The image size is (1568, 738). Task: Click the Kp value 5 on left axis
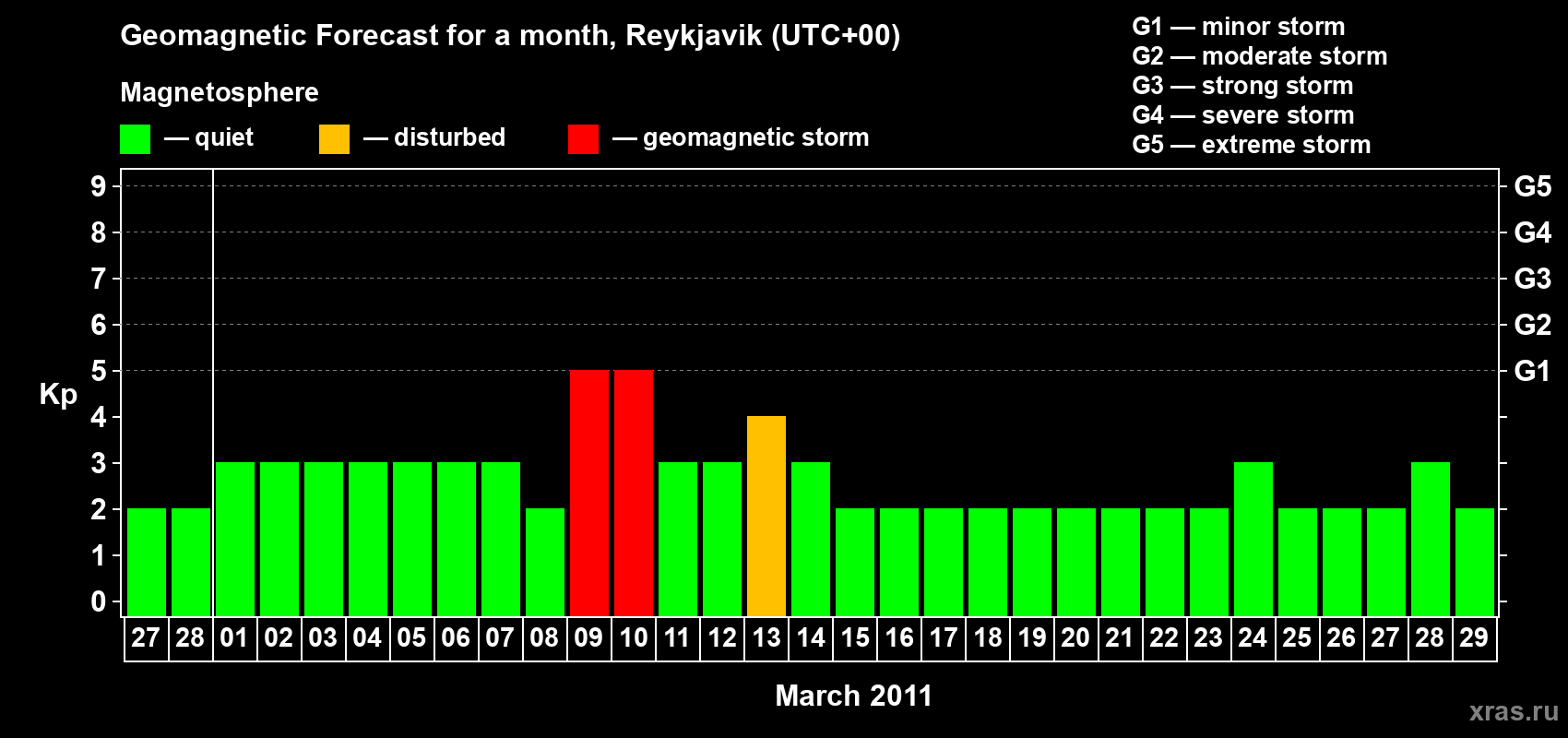point(98,371)
